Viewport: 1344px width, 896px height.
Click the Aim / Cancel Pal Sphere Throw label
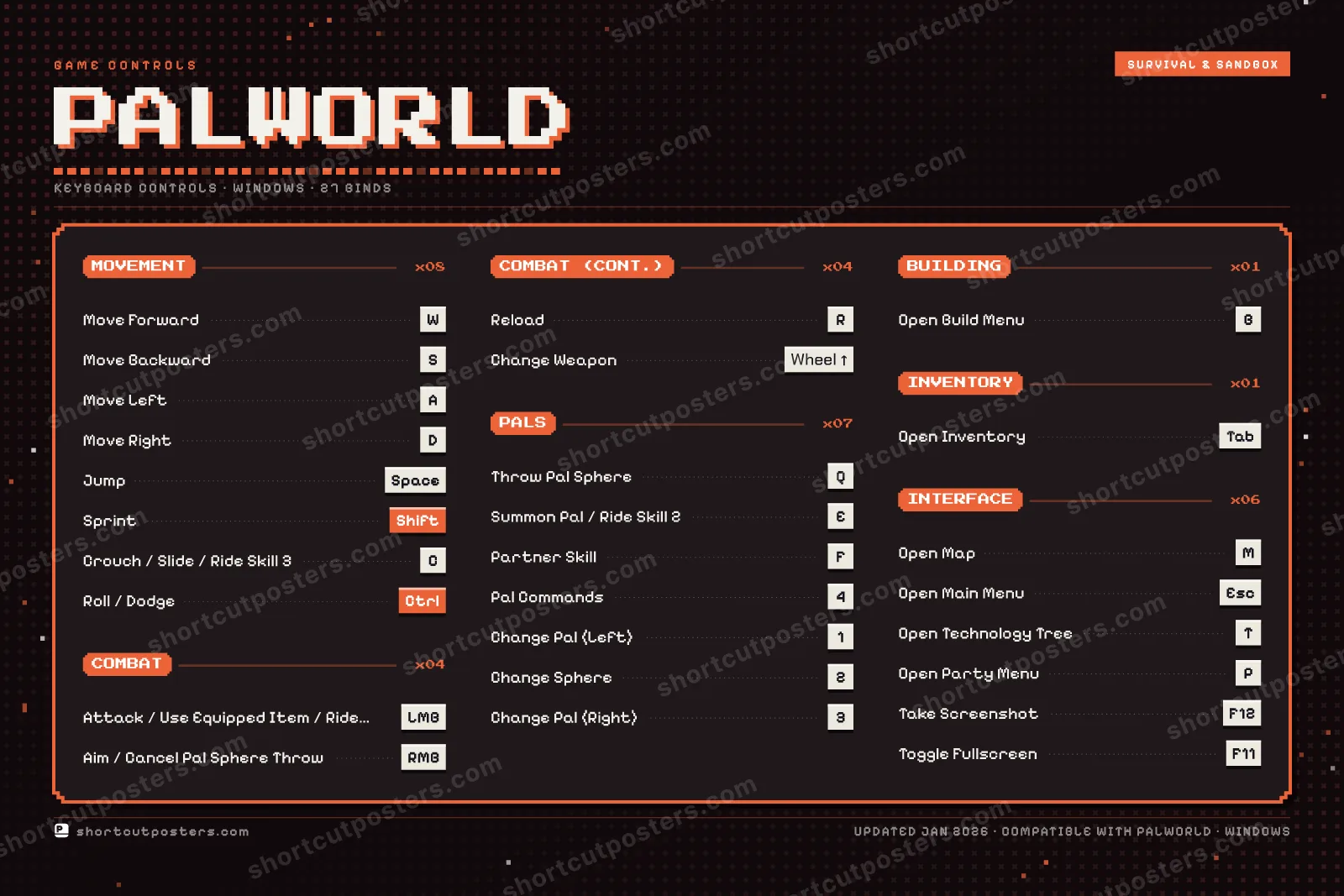click(x=203, y=758)
